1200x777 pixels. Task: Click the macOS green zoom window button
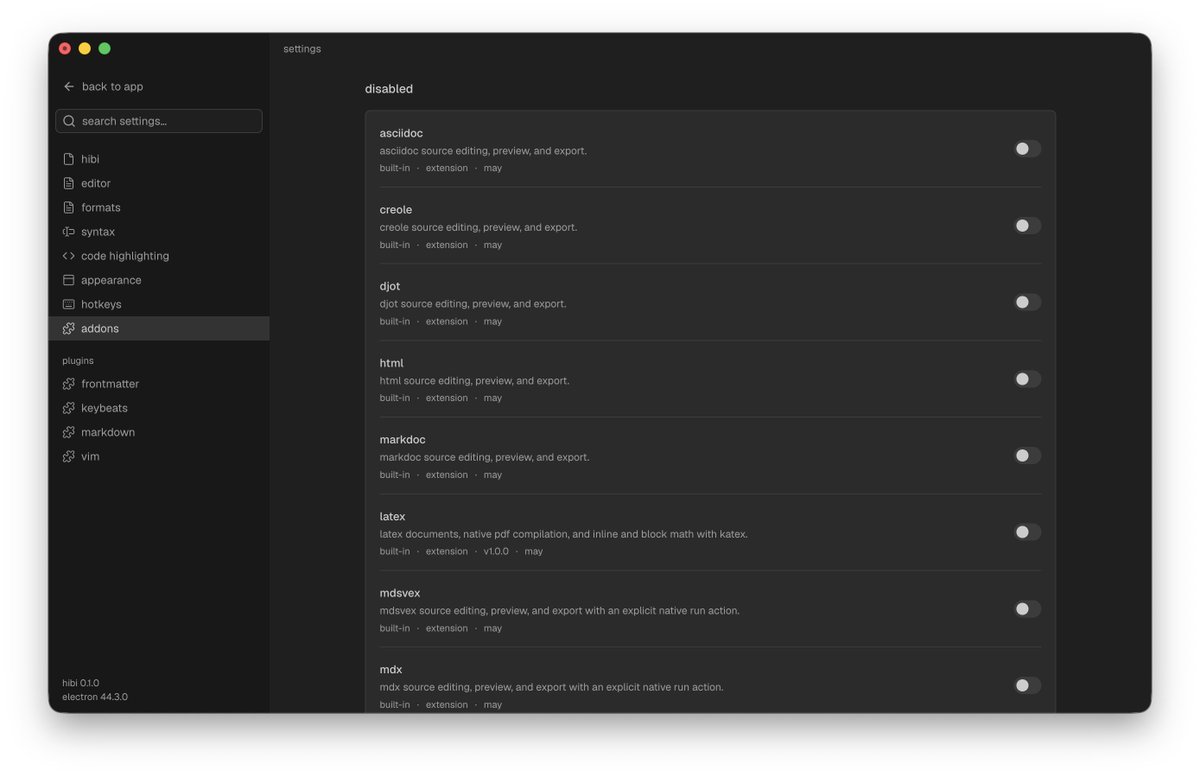pyautogui.click(x=104, y=48)
